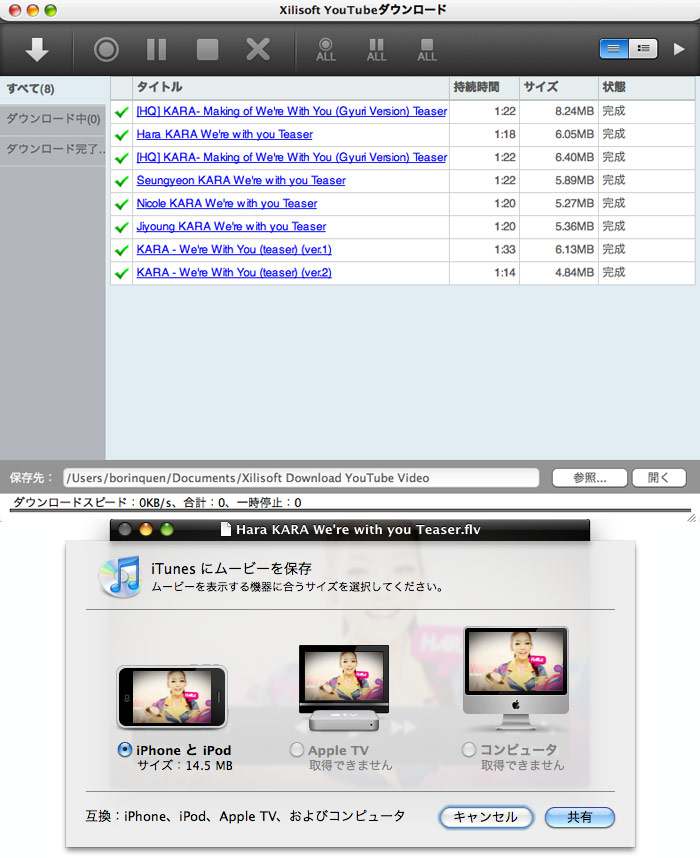Sort by サイズ column header
The image size is (700, 858).
coord(558,87)
